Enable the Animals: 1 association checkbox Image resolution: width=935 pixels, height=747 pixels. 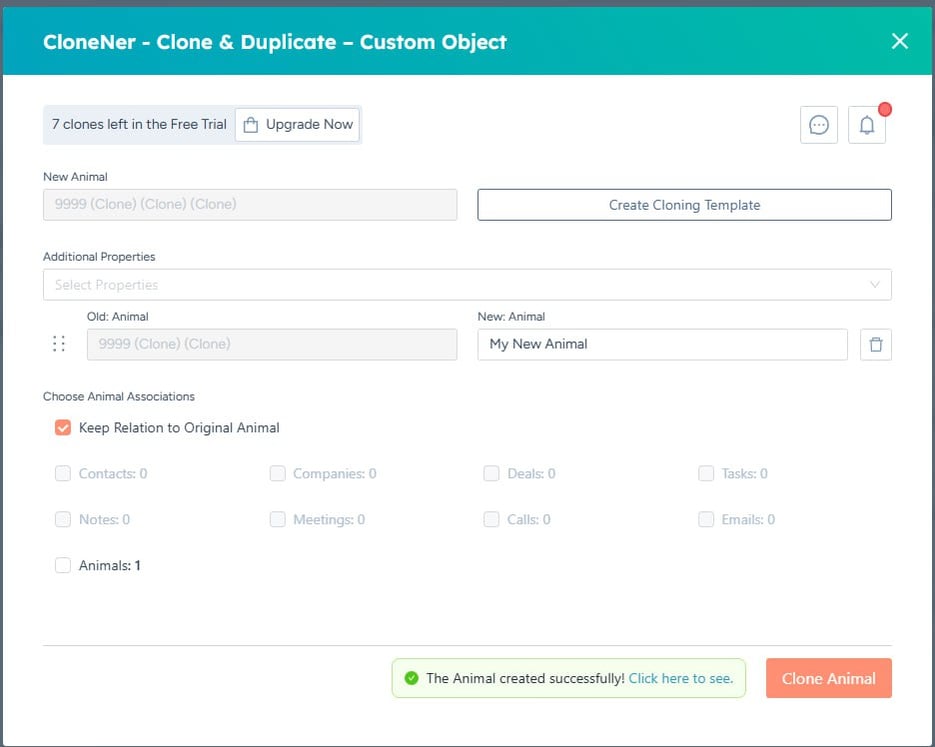pyautogui.click(x=63, y=565)
